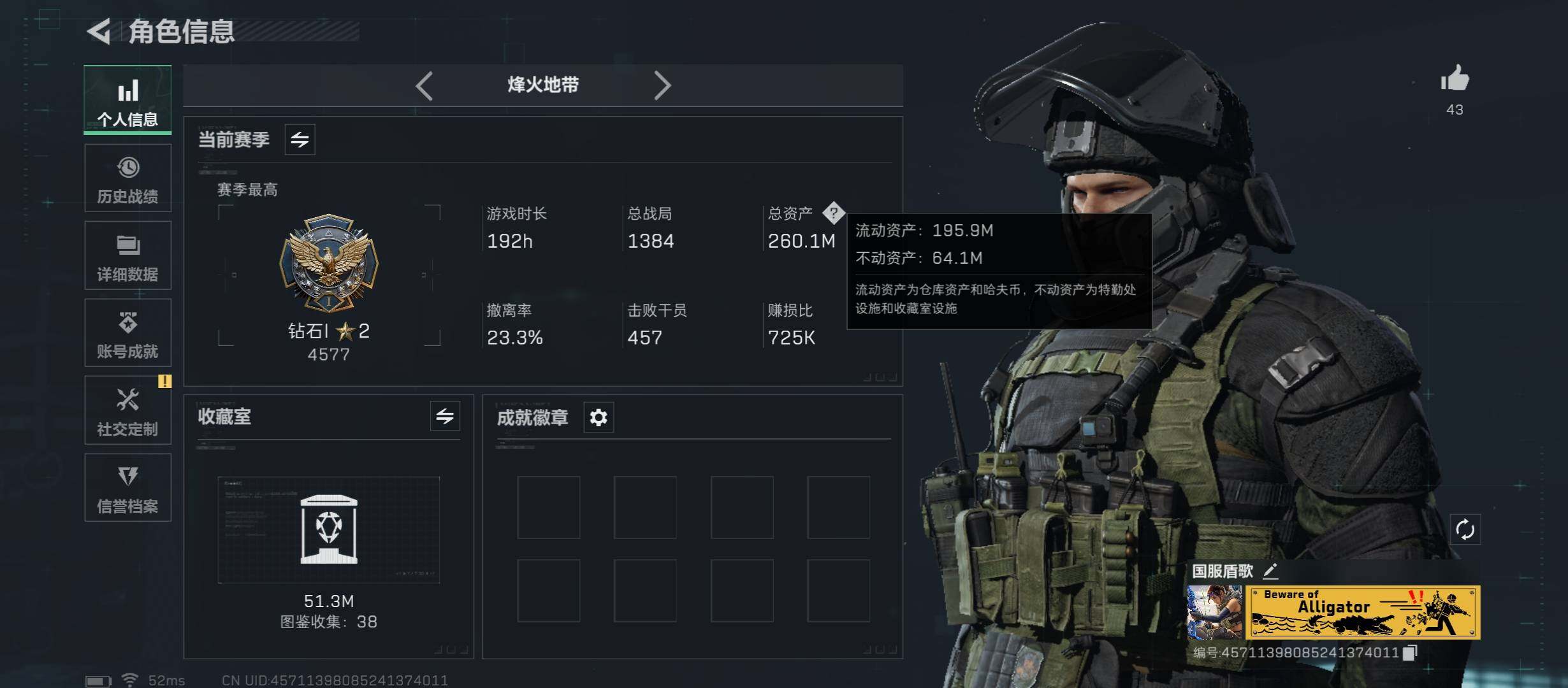
Task: Select the 详细数据 tab
Action: tap(127, 255)
